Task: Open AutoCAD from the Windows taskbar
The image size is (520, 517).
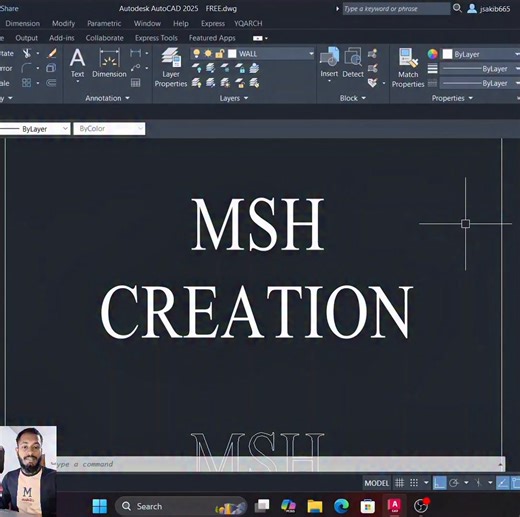Action: pos(394,506)
